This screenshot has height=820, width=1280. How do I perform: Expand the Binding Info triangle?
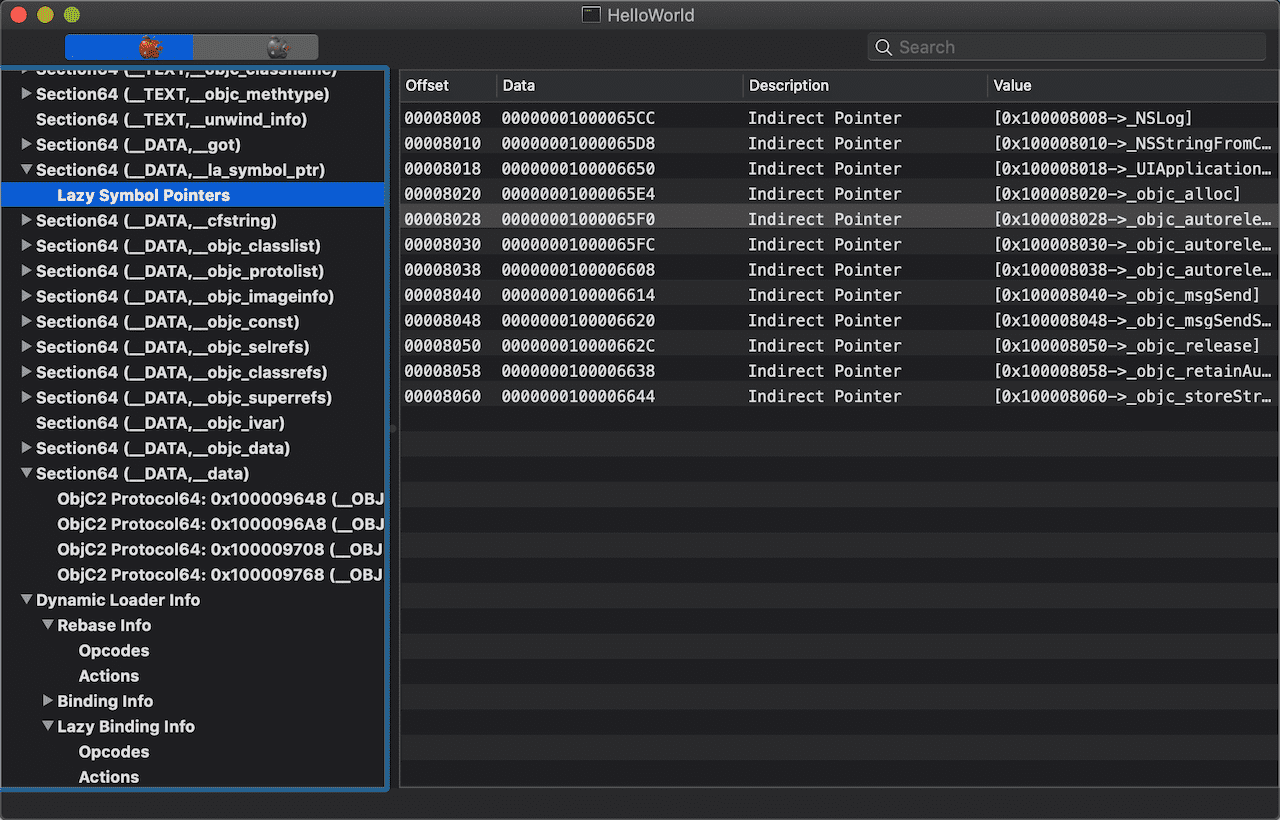[x=47, y=701]
